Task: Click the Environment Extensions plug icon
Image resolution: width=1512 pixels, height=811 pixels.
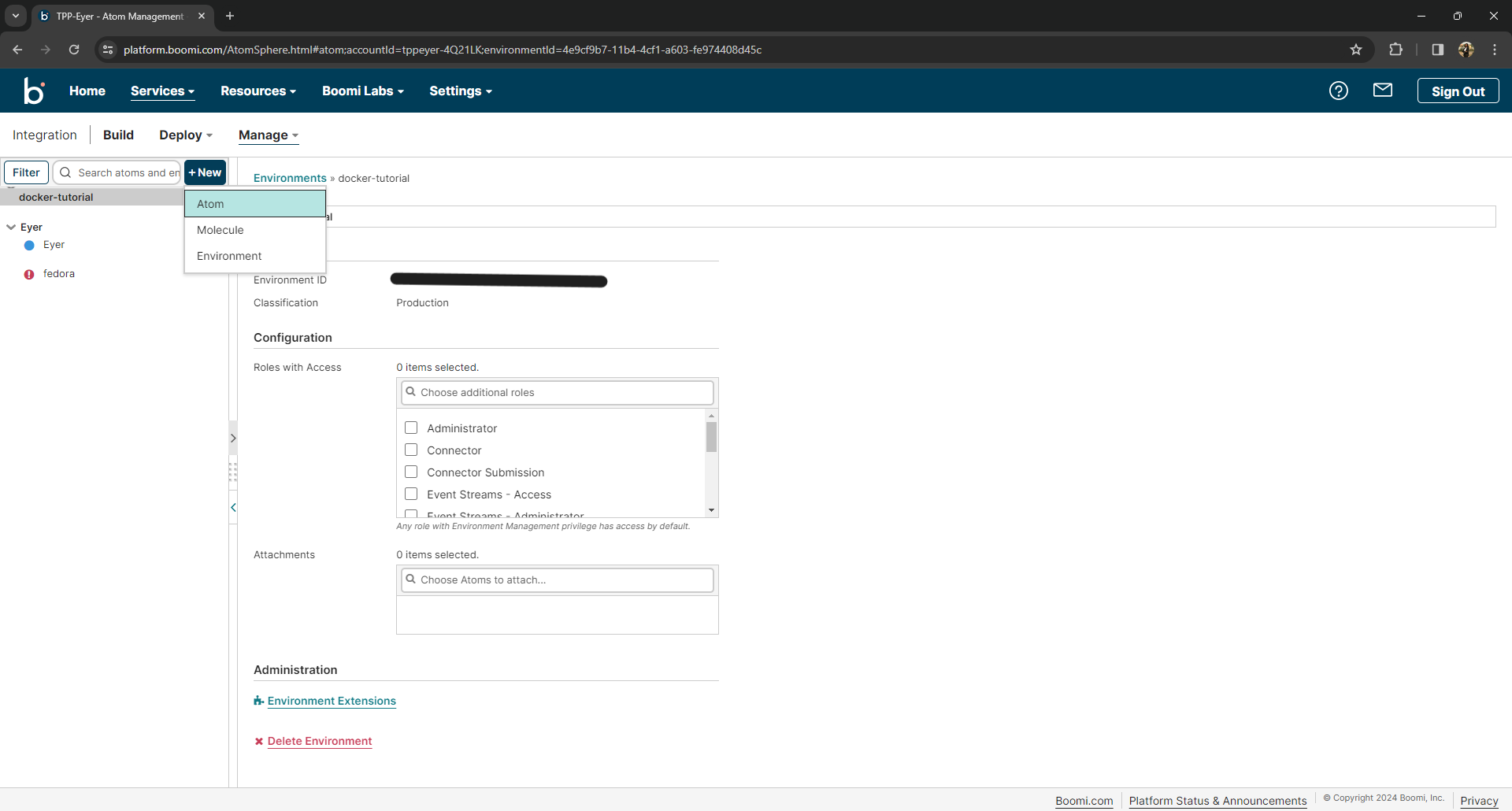Action: tap(258, 701)
